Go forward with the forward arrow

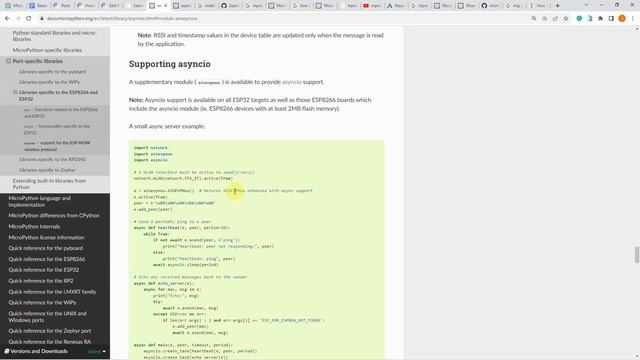[x=18, y=18]
